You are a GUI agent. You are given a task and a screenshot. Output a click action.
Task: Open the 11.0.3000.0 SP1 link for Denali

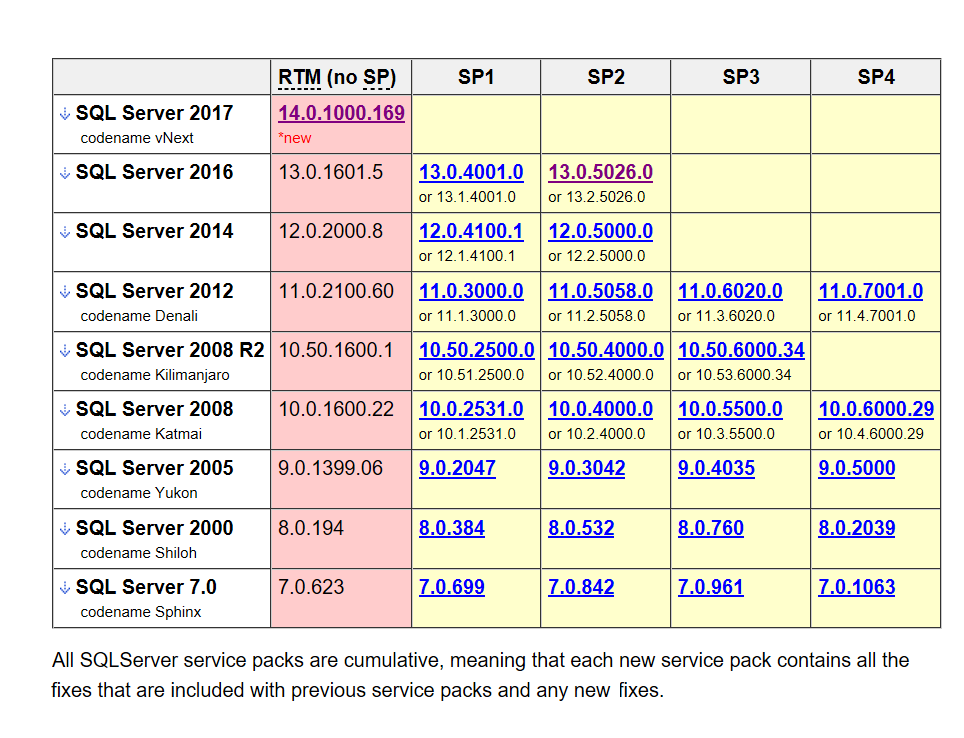pos(471,291)
